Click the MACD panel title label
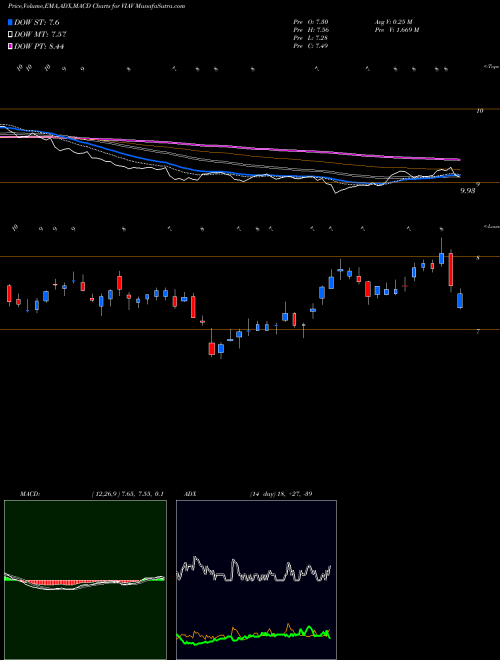The image size is (500, 660). 29,494
